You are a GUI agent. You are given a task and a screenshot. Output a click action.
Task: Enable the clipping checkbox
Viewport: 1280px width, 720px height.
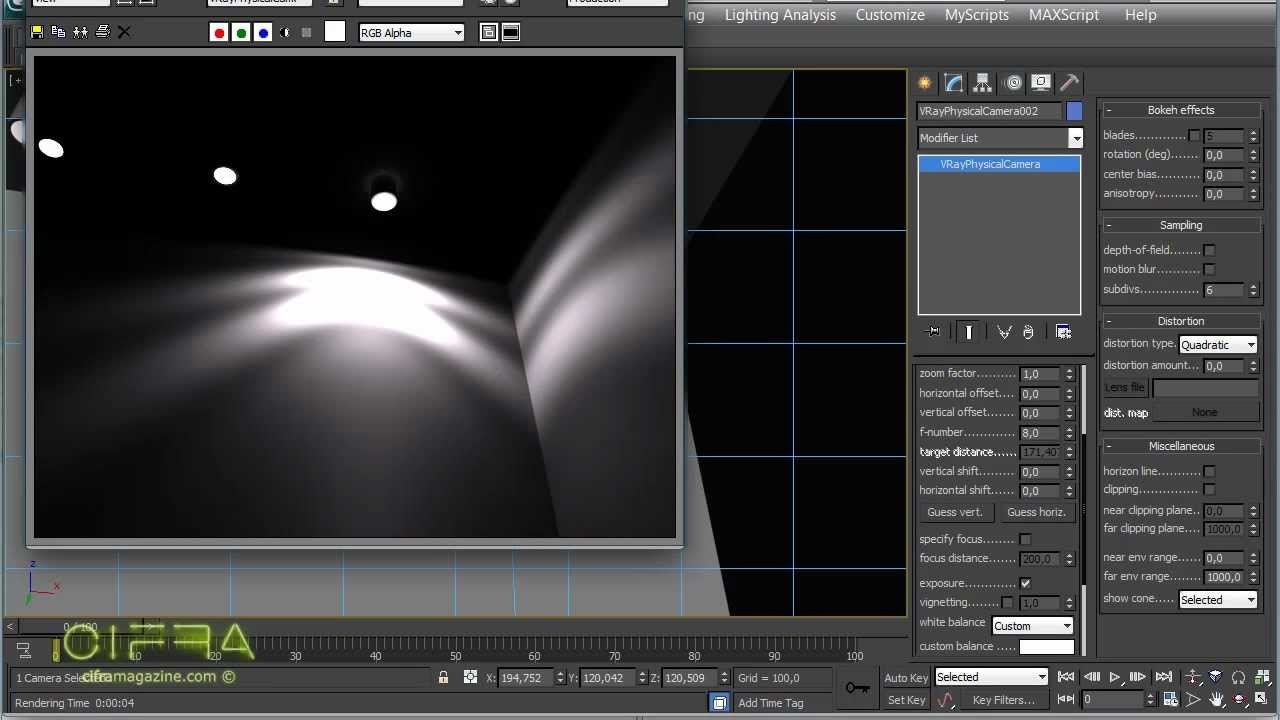pyautogui.click(x=1209, y=490)
